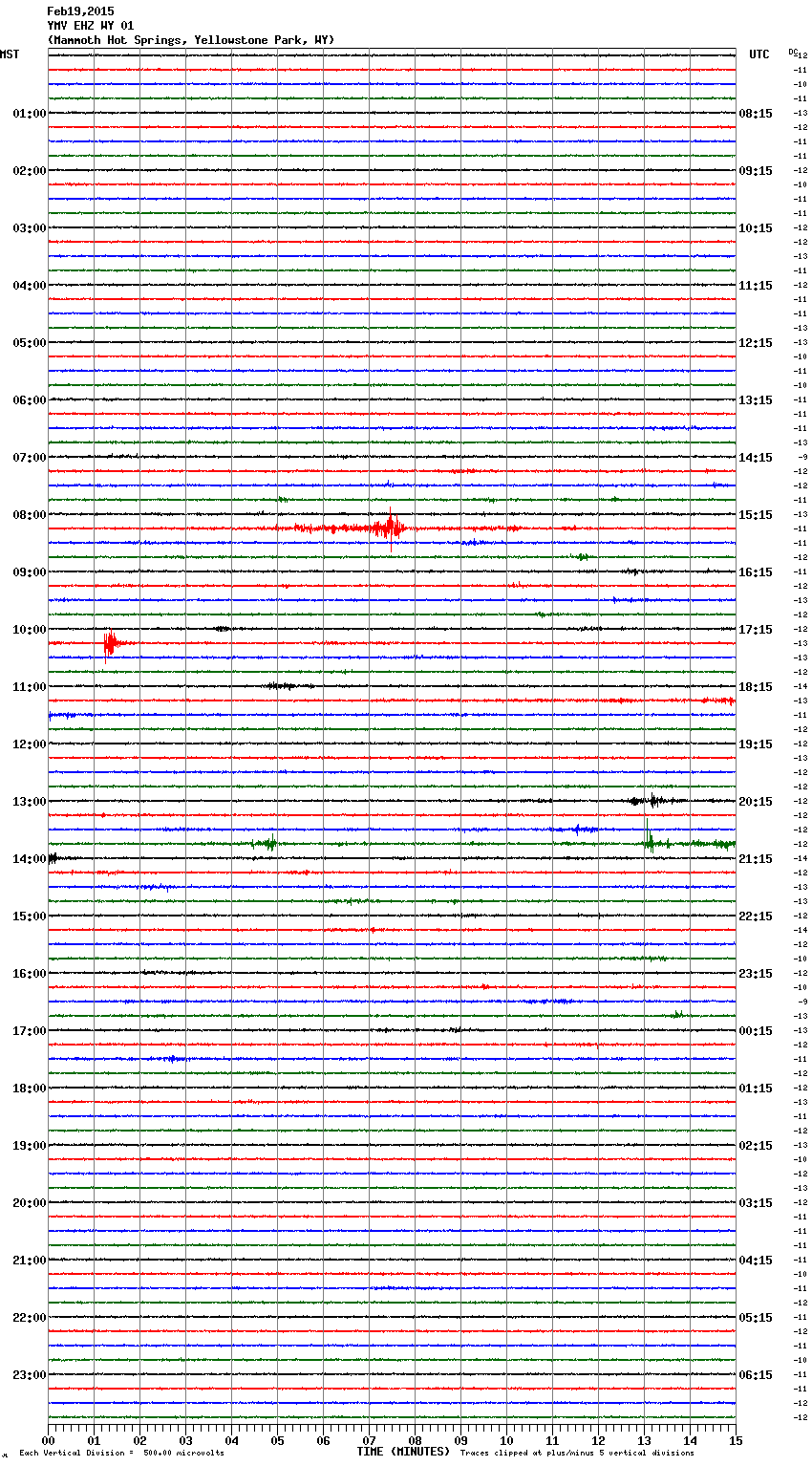Click the MST column header
The width and height of the screenshot is (812, 1466).
pyautogui.click(x=10, y=54)
